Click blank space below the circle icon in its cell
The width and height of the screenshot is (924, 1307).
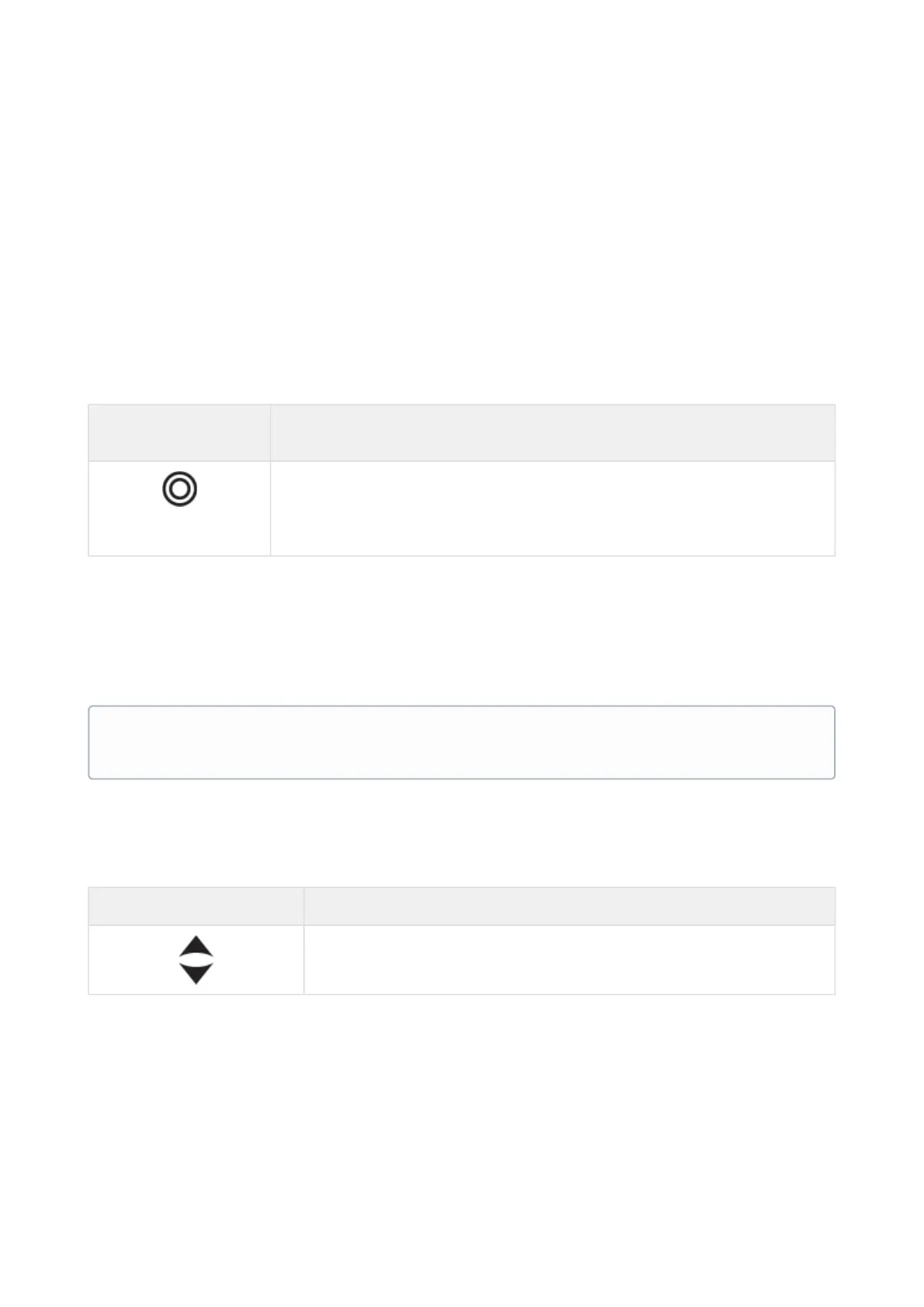pos(179,532)
